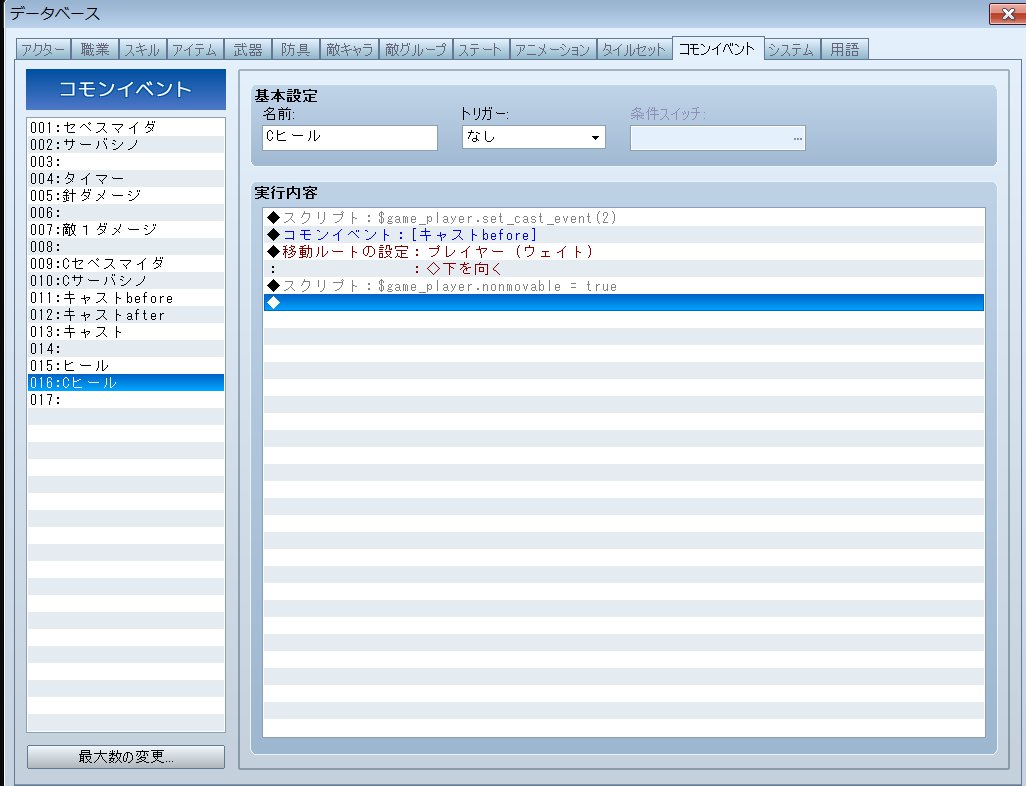
Task: Select the 防具 tab
Action: coord(296,50)
